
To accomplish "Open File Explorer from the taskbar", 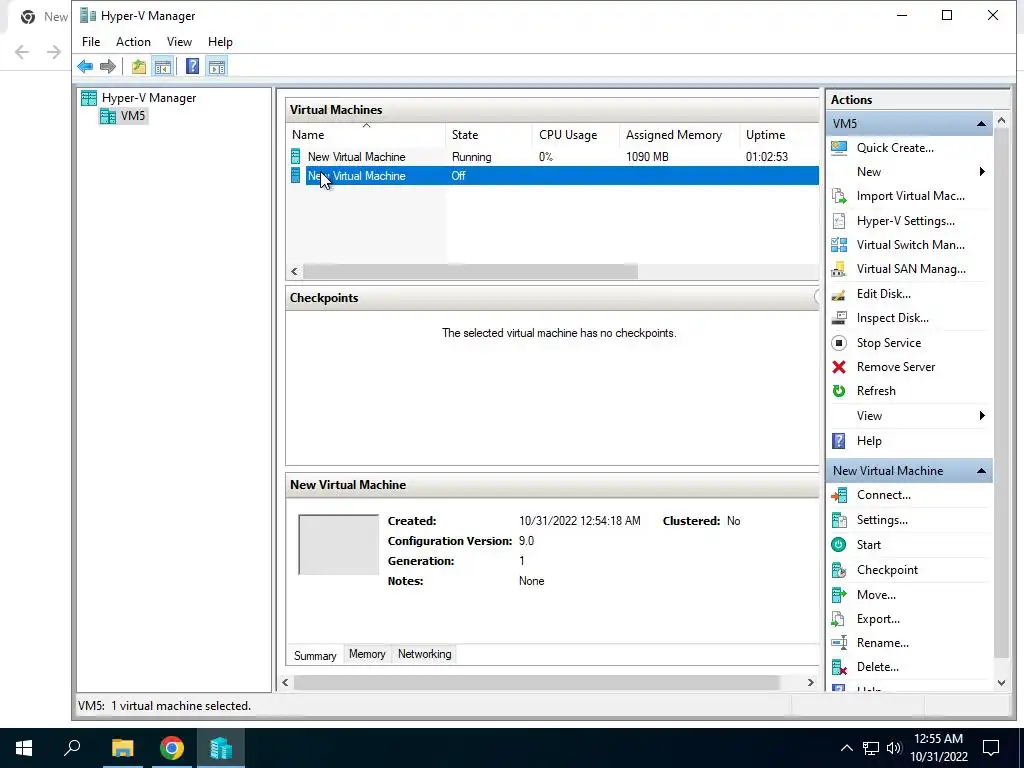I will (122, 748).
